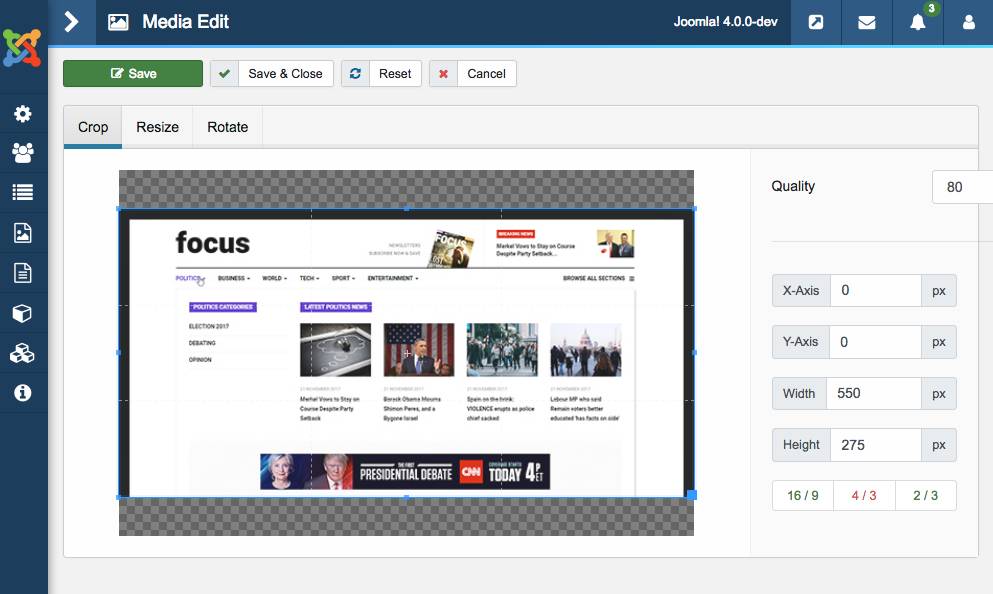Open the System settings gear in the sidebar
Viewport: 993px width, 594px height.
[x=22, y=113]
